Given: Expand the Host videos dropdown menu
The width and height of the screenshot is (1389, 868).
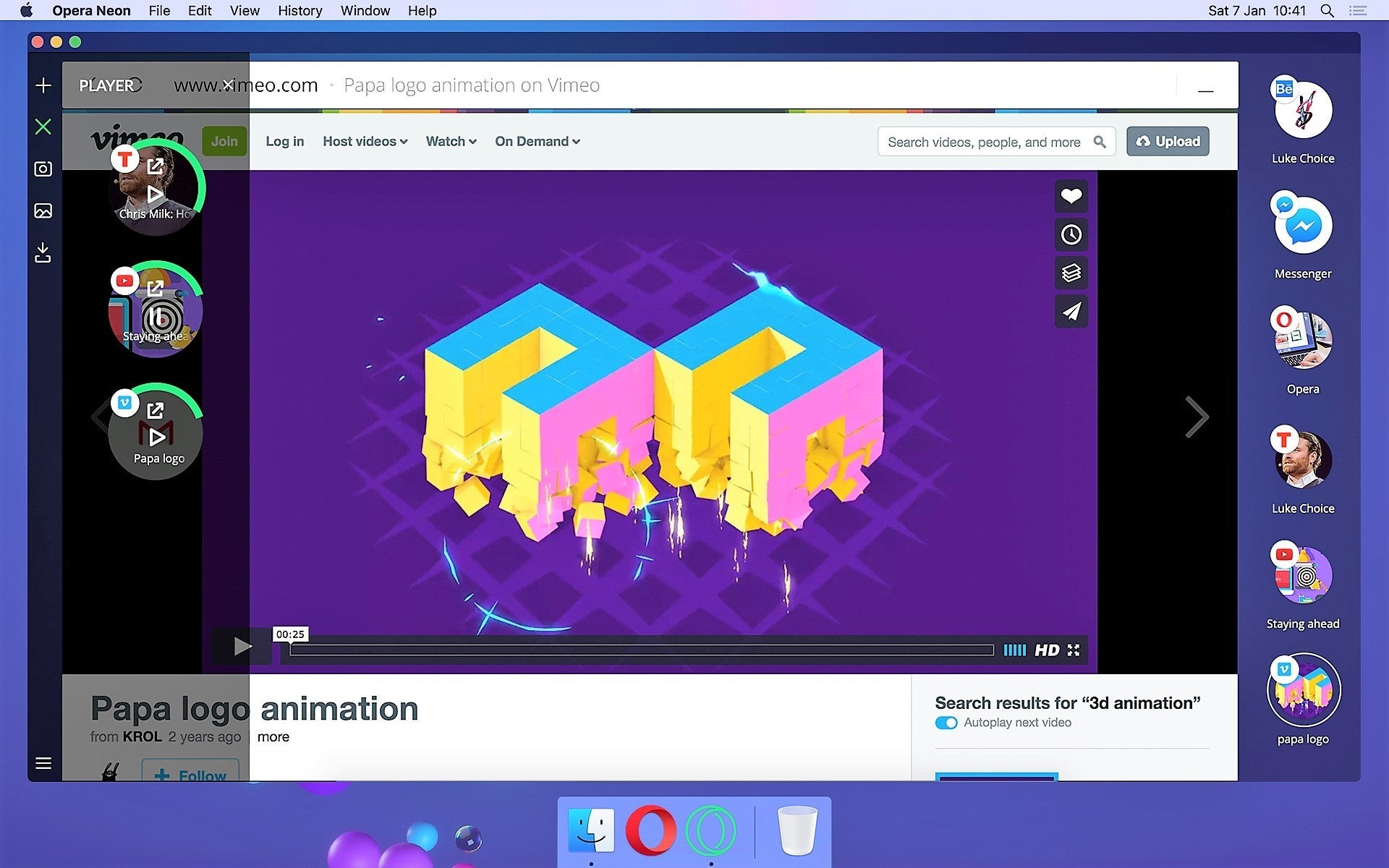Looking at the screenshot, I should [x=363, y=141].
